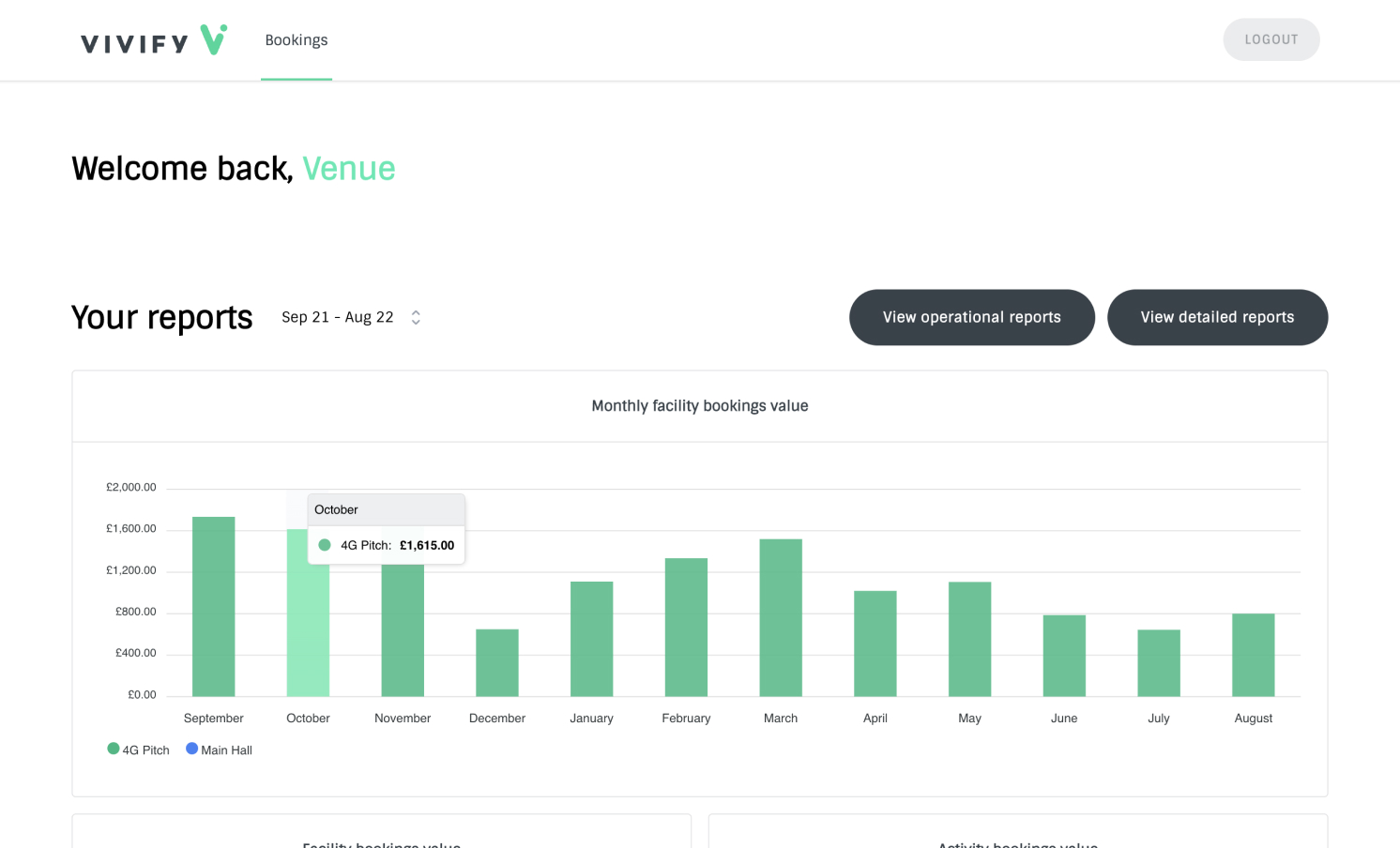This screenshot has height=848, width=1400.
Task: Click the green dot in the October tooltip
Action: 324,544
